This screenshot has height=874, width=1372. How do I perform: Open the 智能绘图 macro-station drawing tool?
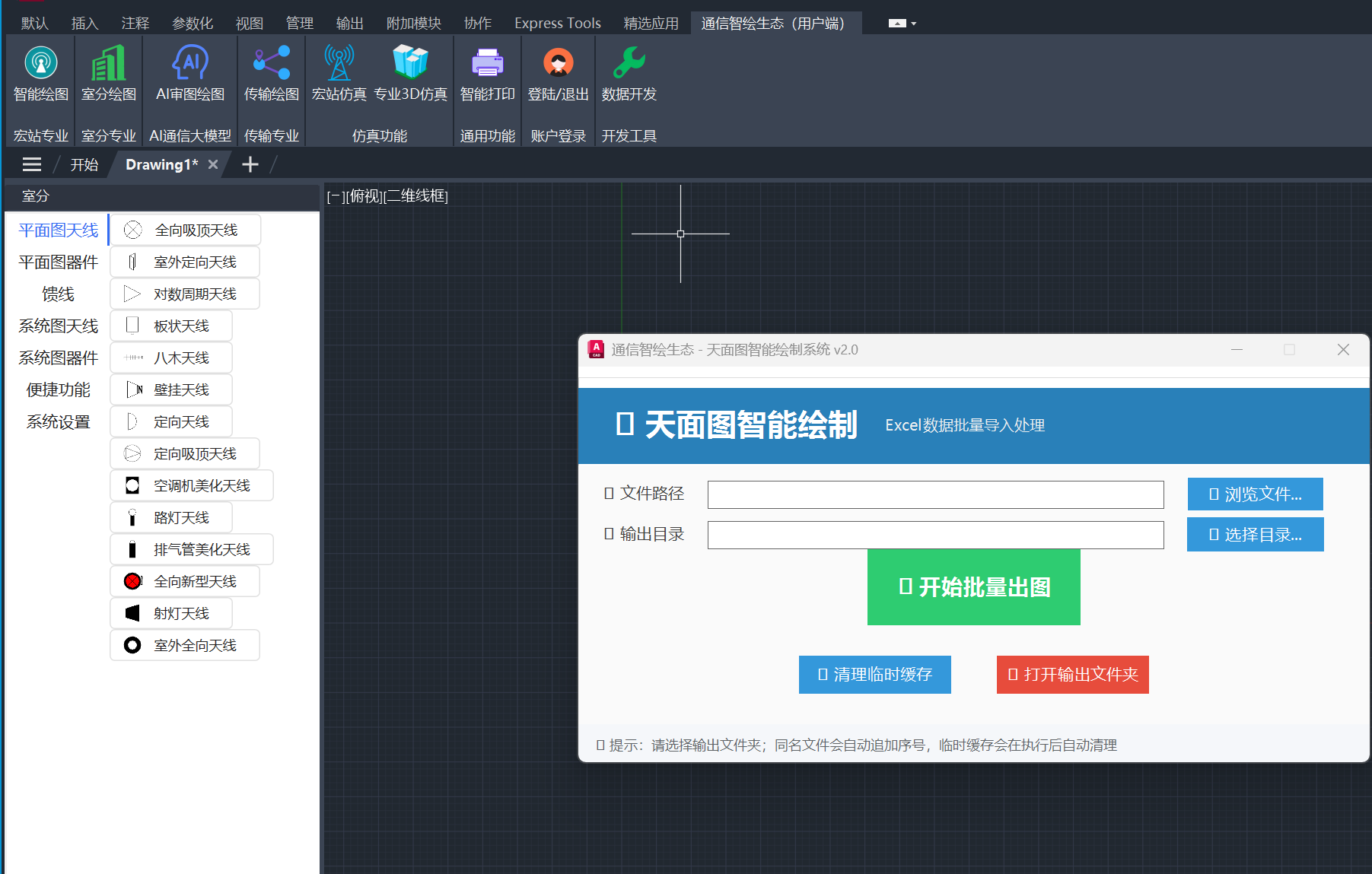(x=41, y=73)
